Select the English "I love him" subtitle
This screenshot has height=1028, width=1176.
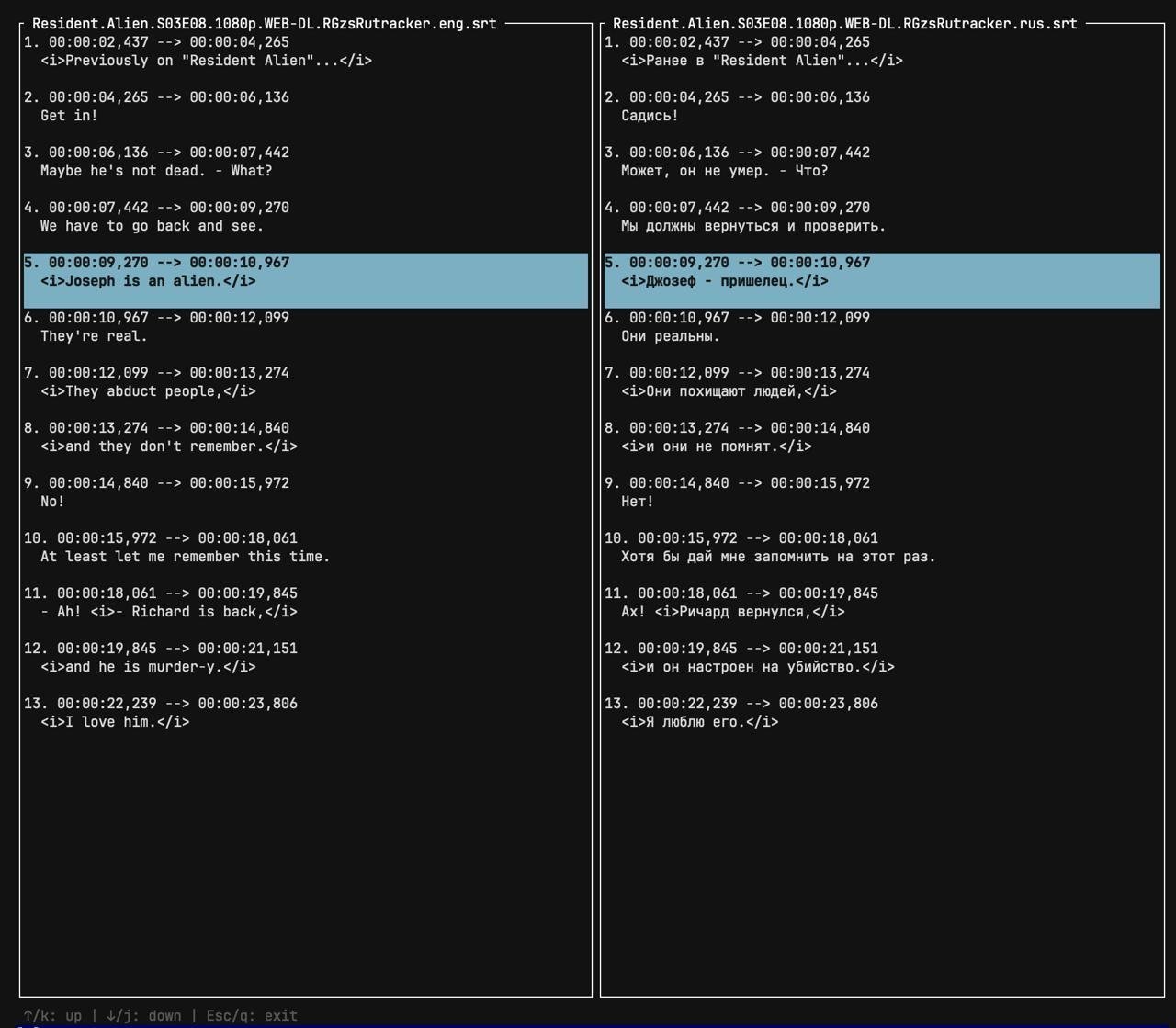tap(115, 722)
